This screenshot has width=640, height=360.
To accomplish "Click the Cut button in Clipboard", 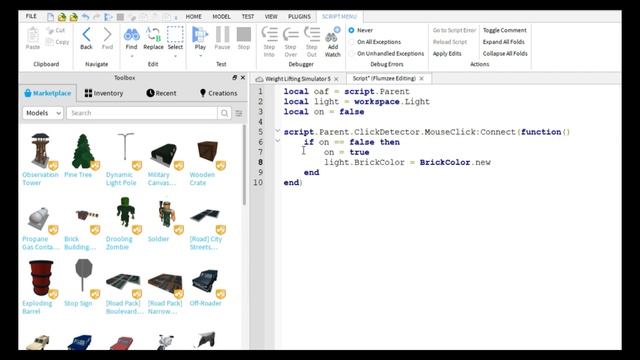I will pyautogui.click(x=56, y=30).
